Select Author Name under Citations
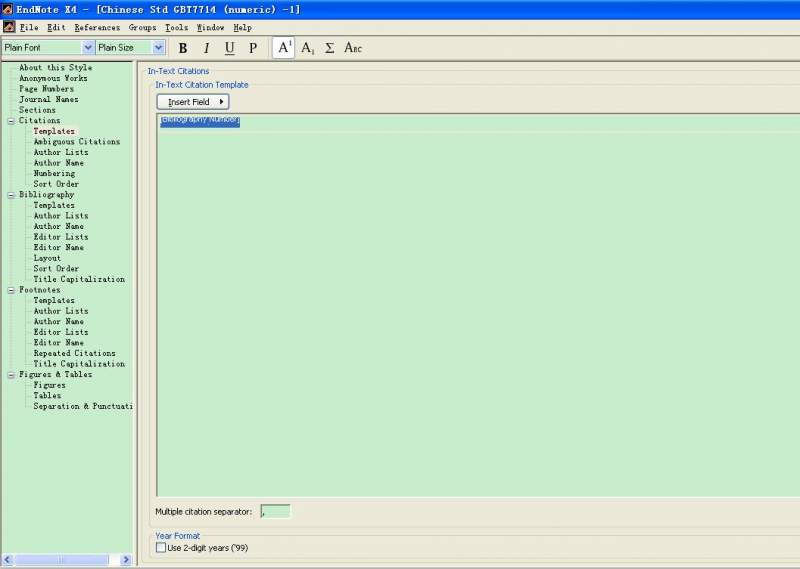800x569 pixels. point(59,163)
